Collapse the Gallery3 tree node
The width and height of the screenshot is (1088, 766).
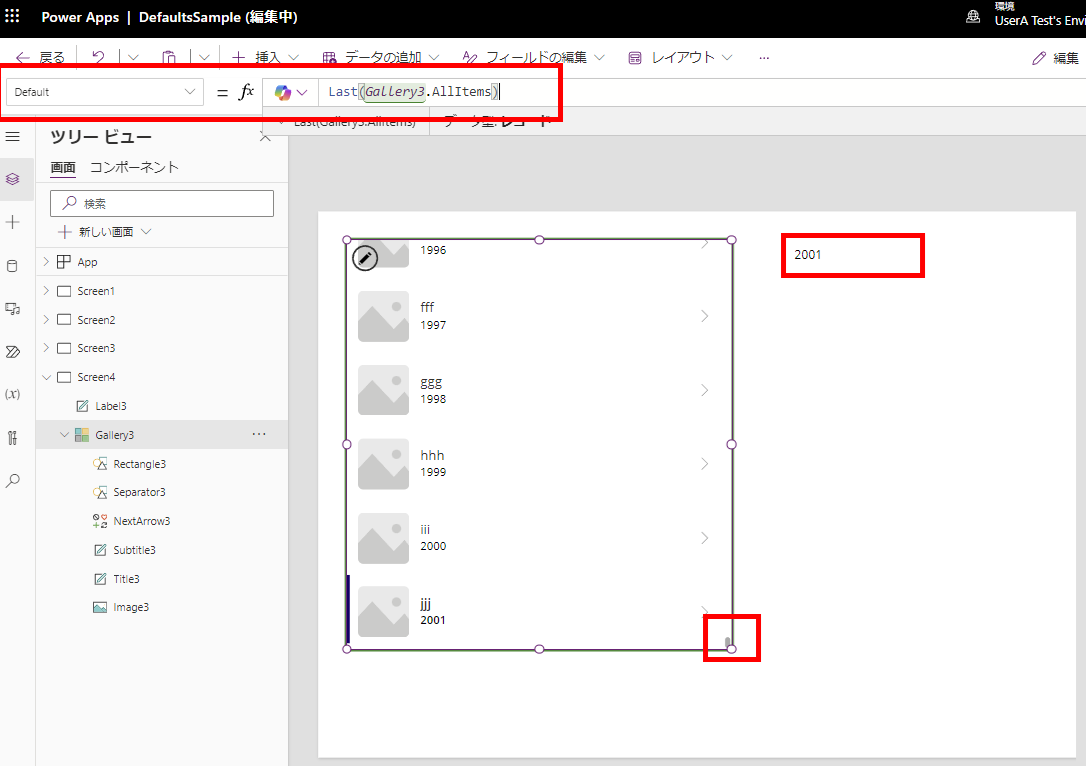(64, 435)
